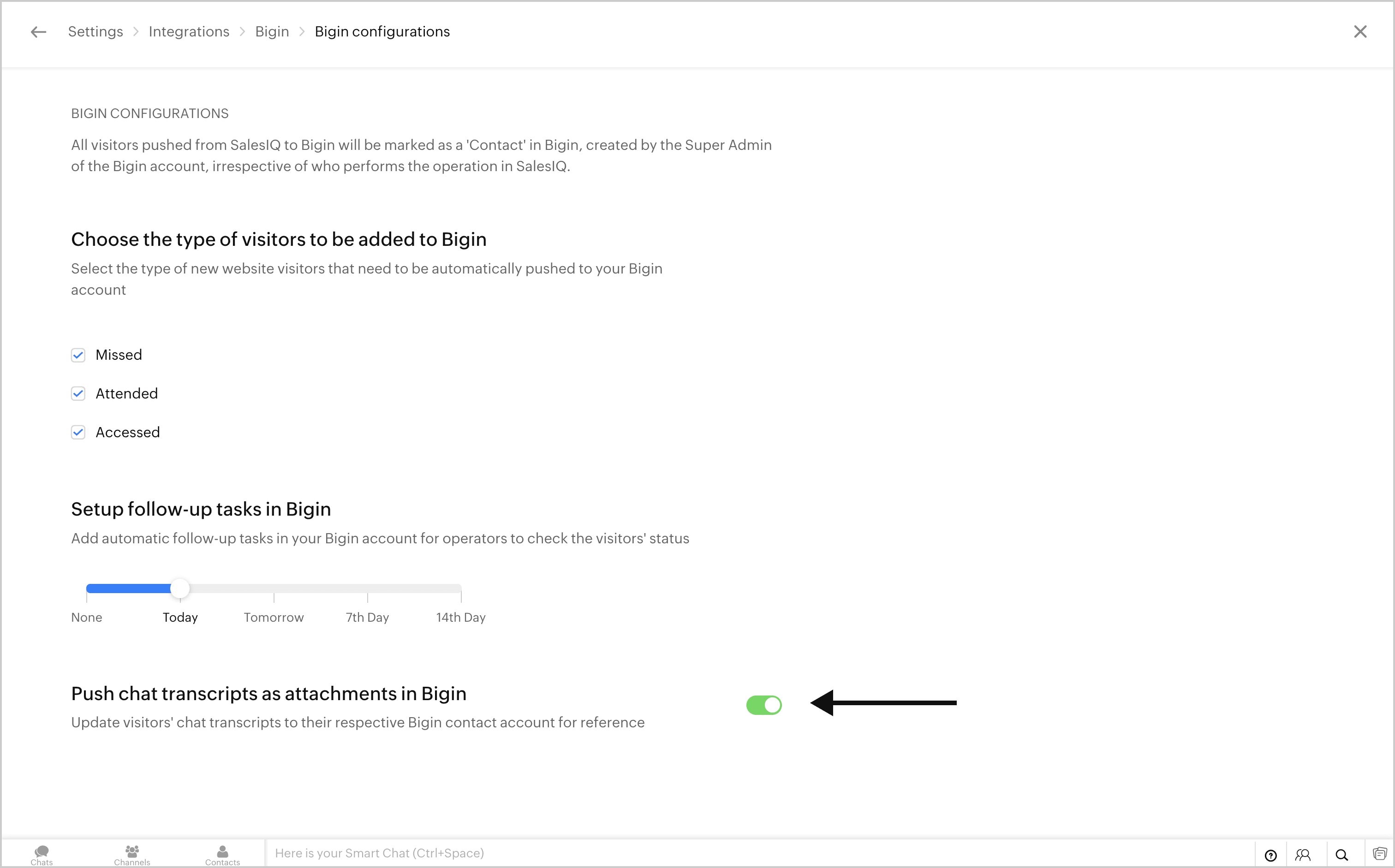The image size is (1395, 868).
Task: Go to Integrations breadcrumb
Action: (189, 31)
